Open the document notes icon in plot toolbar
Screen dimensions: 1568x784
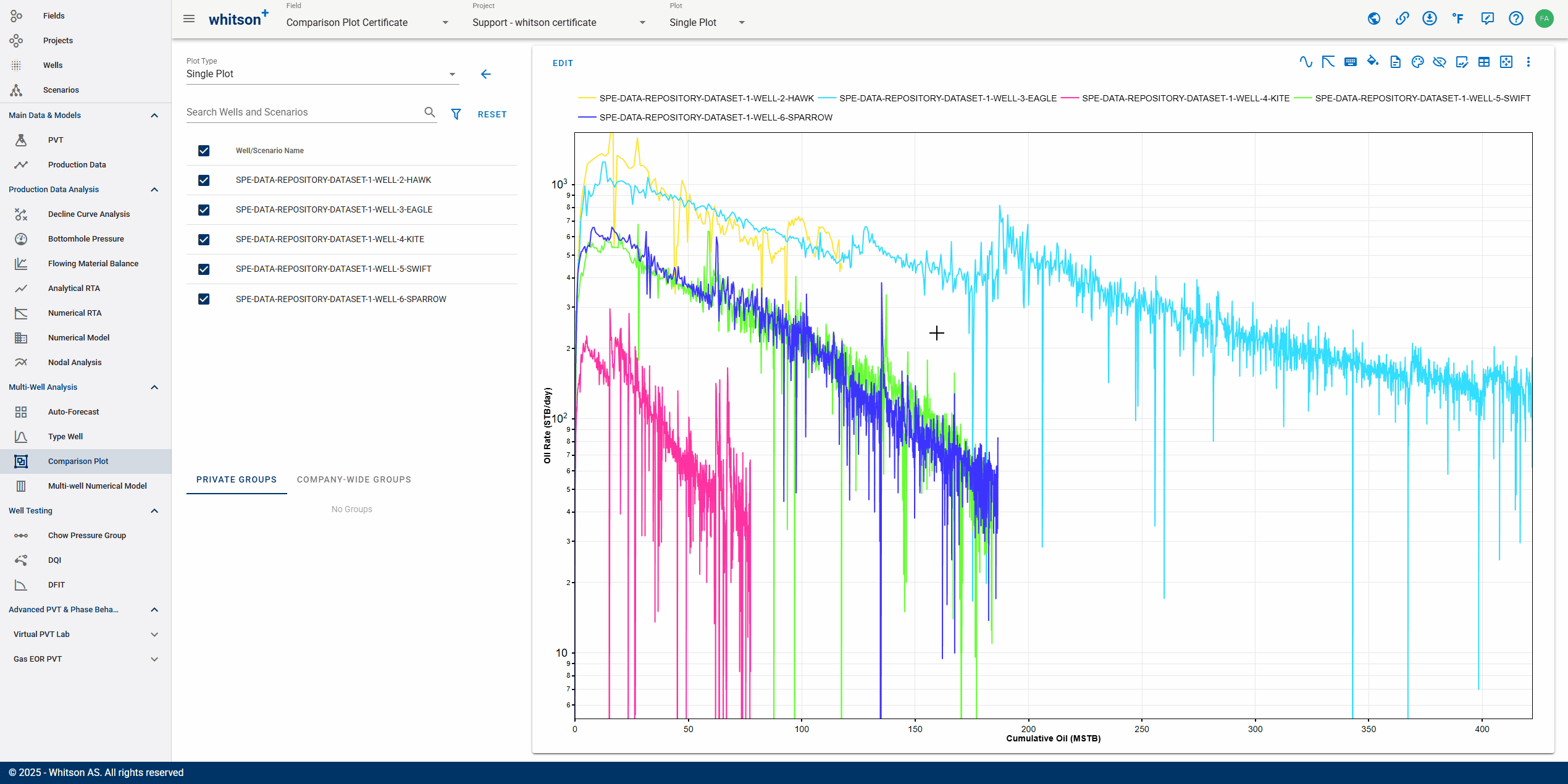[x=1395, y=62]
